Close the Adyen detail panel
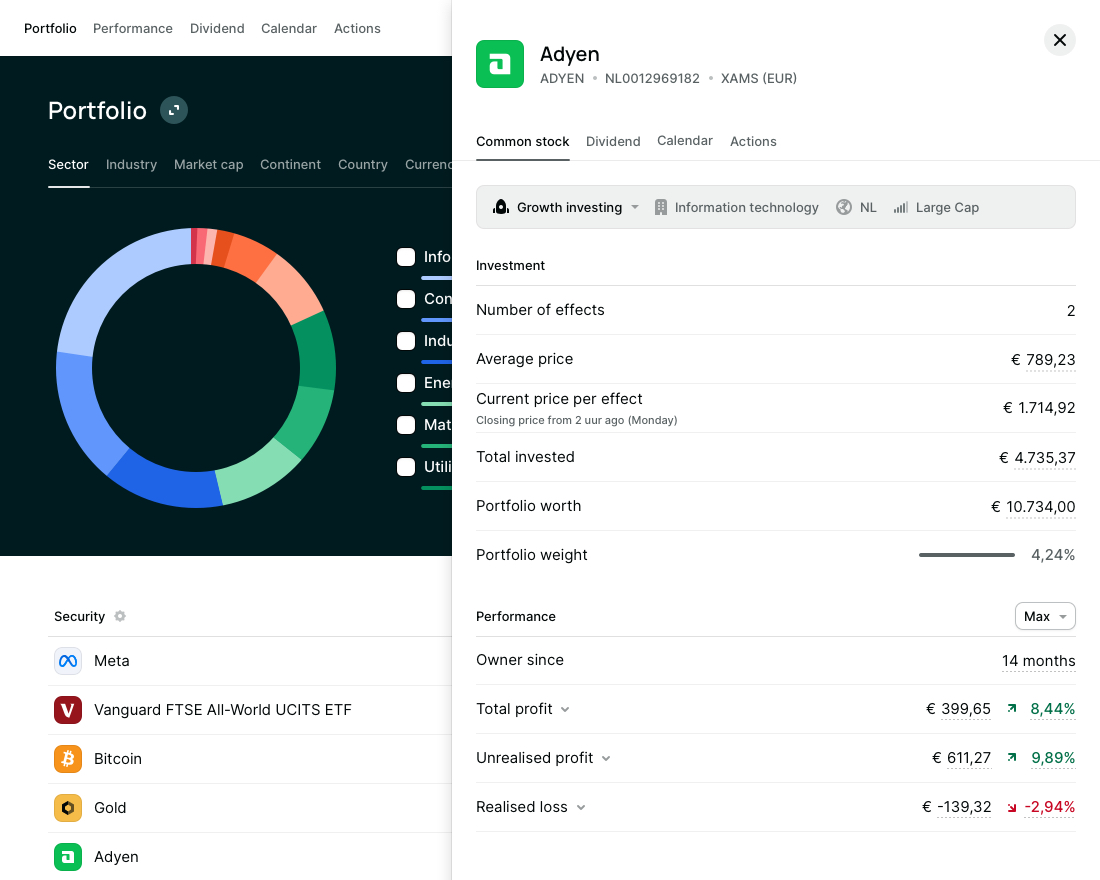Image resolution: width=1100 pixels, height=880 pixels. pos(1060,40)
